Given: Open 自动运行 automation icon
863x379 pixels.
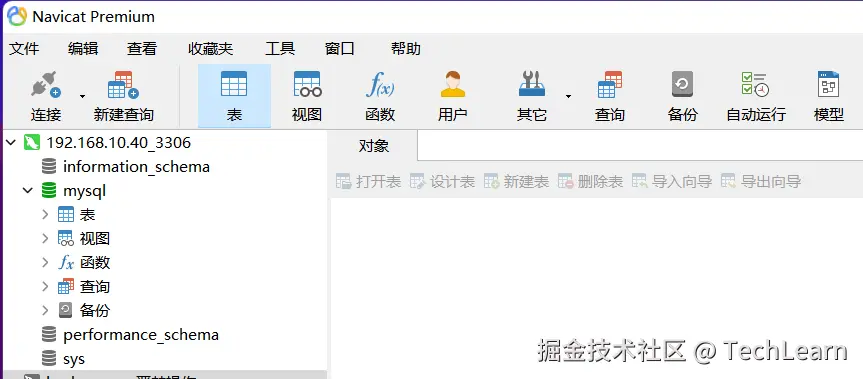Looking at the screenshot, I should click(755, 84).
